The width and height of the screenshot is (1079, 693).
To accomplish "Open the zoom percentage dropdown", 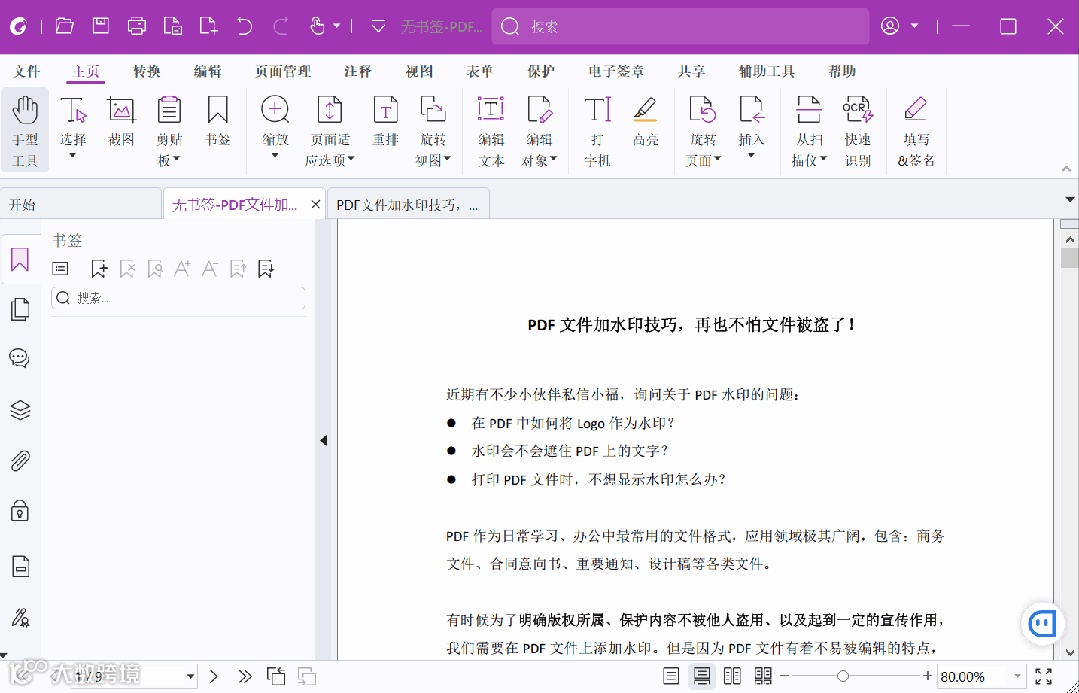I will [x=1017, y=676].
